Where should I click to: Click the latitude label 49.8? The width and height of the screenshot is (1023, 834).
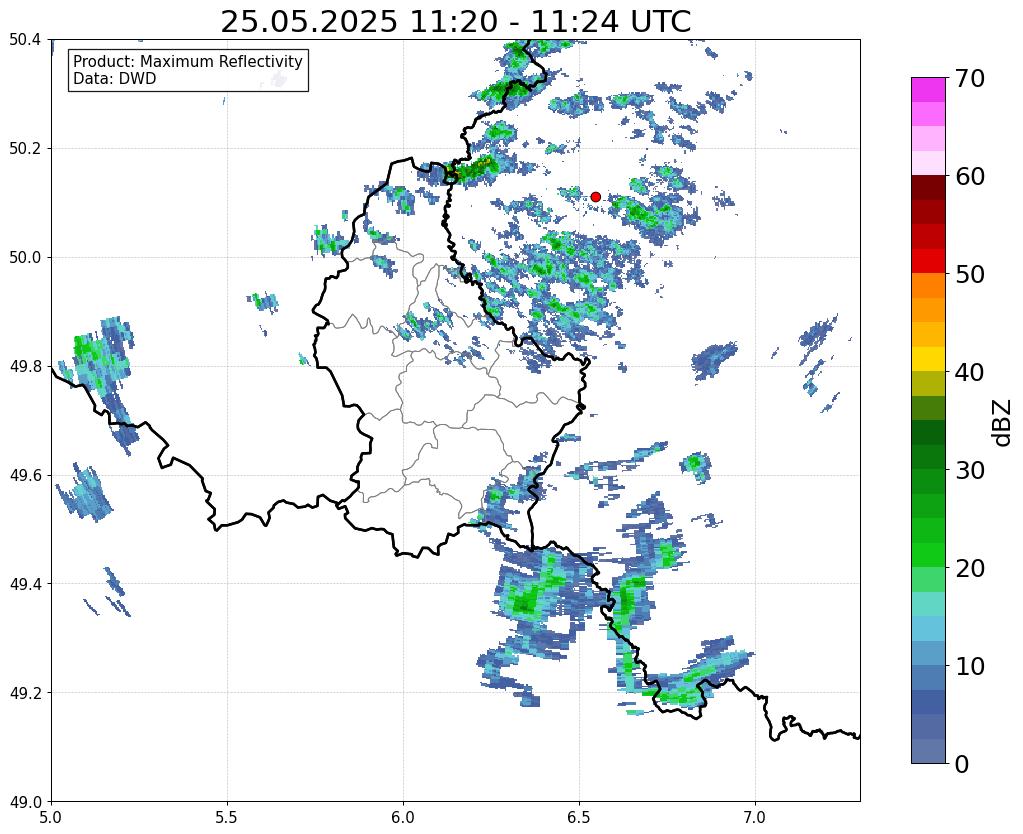(25, 367)
